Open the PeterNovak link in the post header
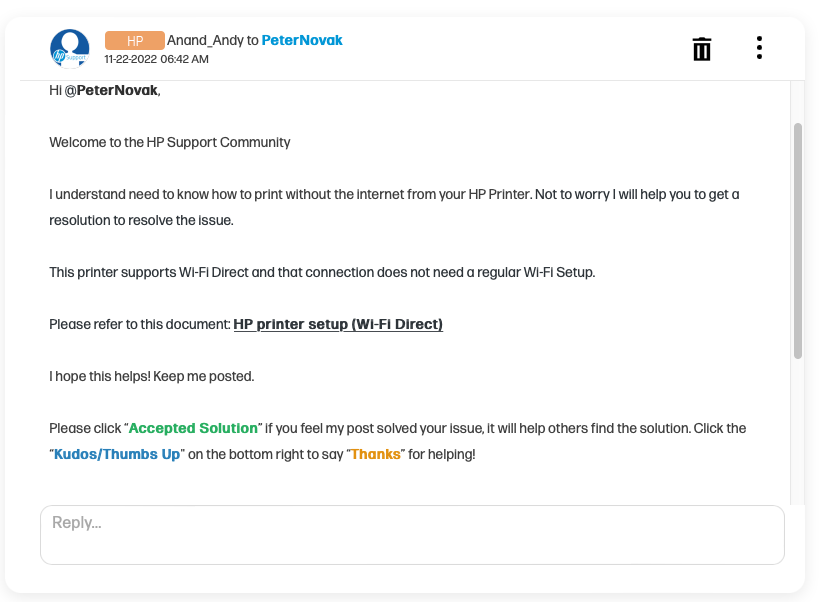The width and height of the screenshot is (829, 602). [302, 41]
